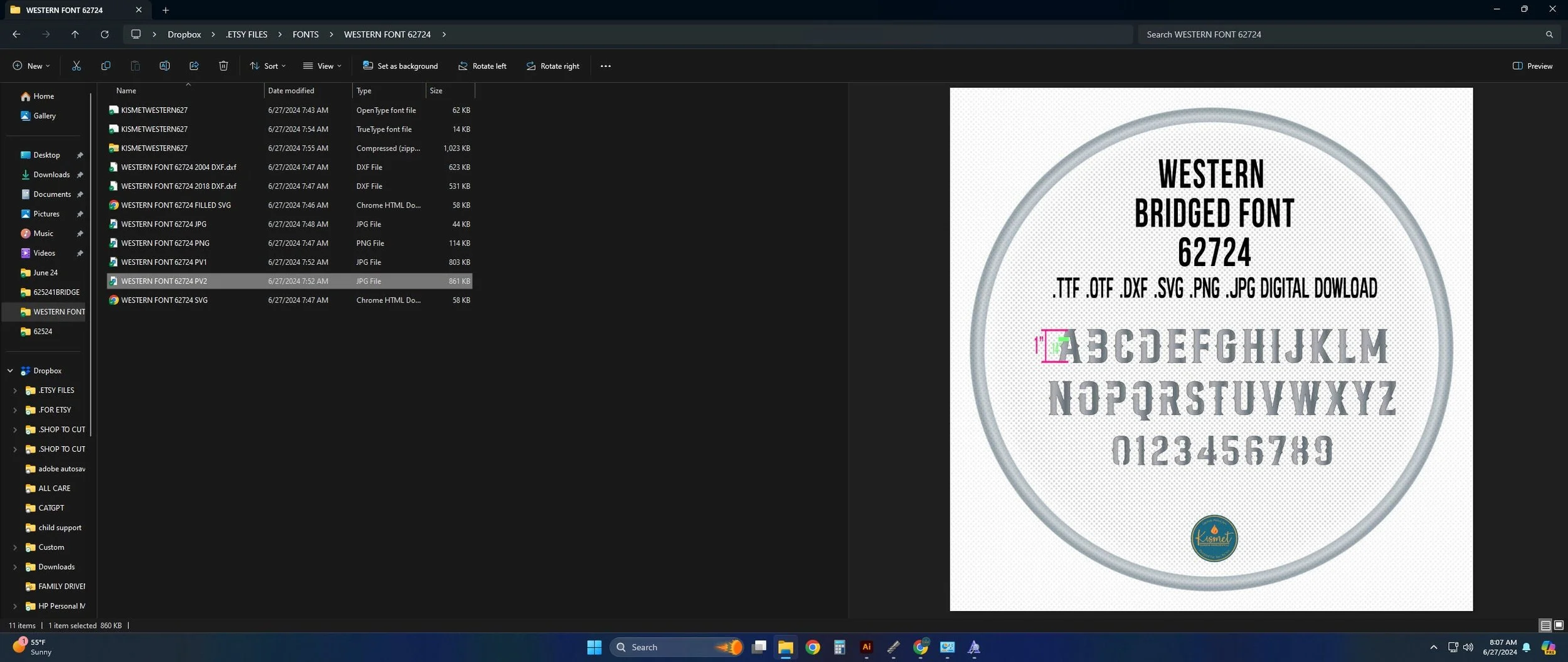Expand the Custom folder in sidebar
The image size is (1568, 662).
(x=15, y=547)
